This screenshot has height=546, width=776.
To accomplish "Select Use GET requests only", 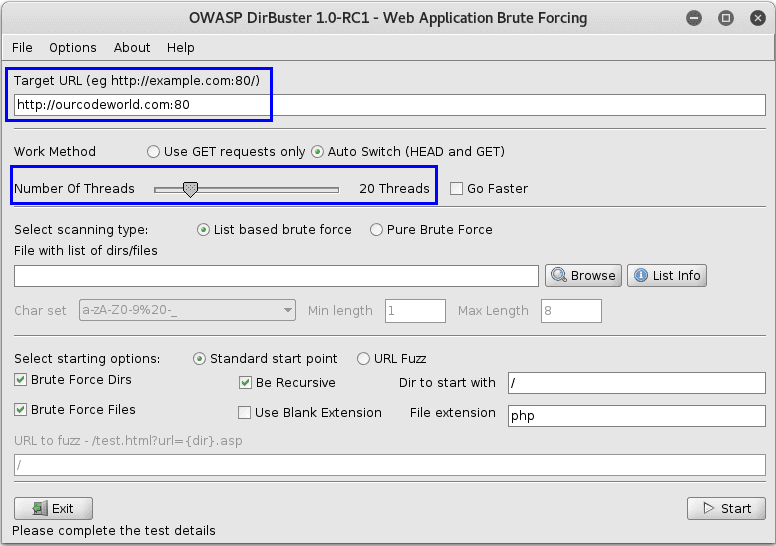I will 153,152.
